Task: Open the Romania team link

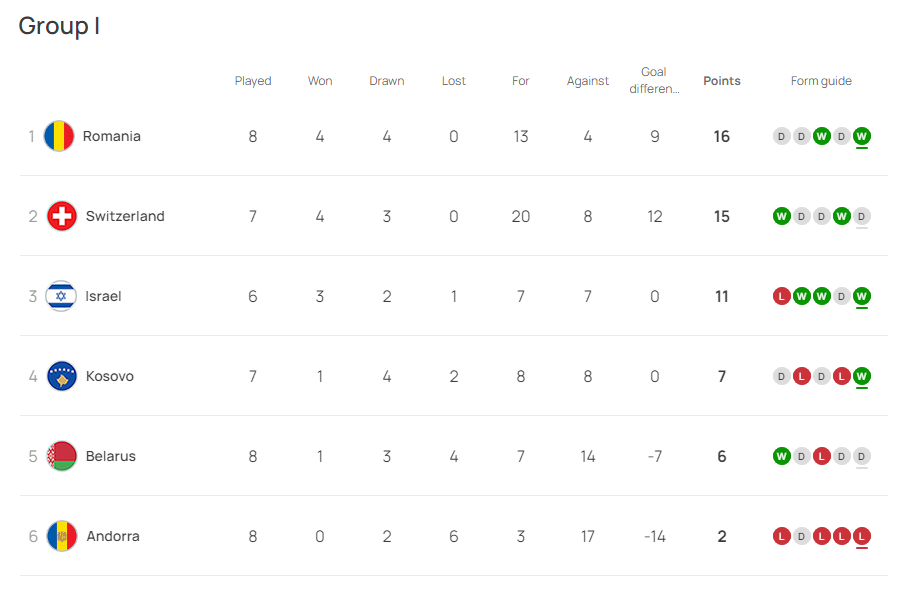Action: (x=112, y=136)
